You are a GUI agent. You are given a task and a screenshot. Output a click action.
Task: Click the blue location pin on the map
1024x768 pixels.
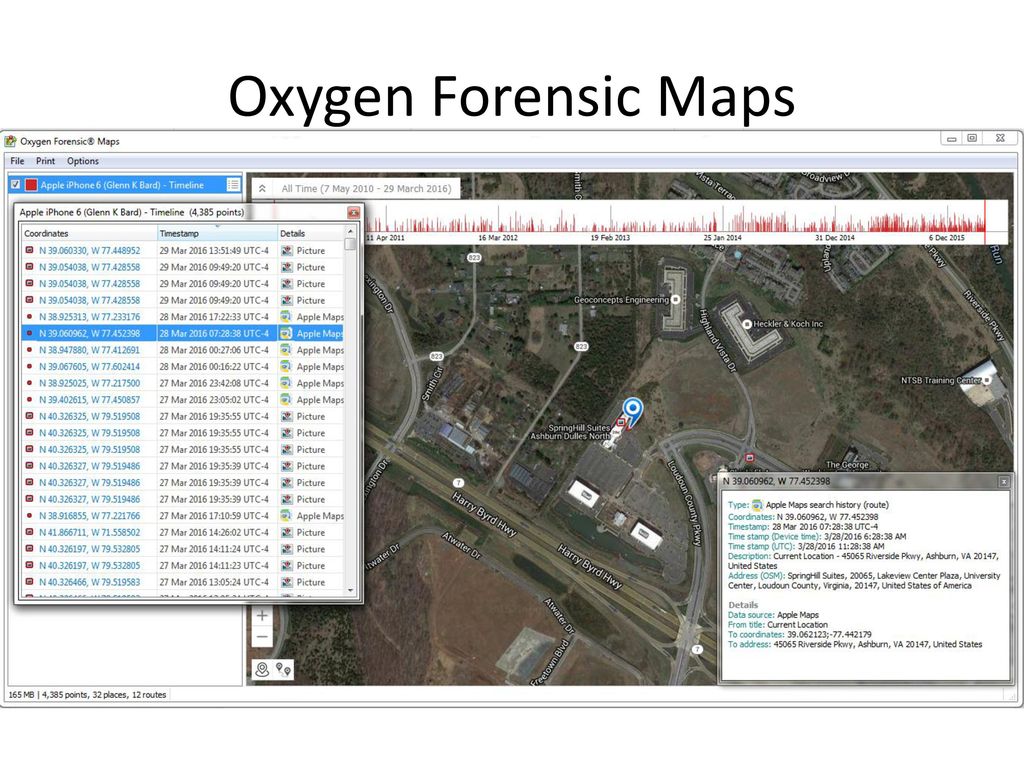(x=632, y=411)
